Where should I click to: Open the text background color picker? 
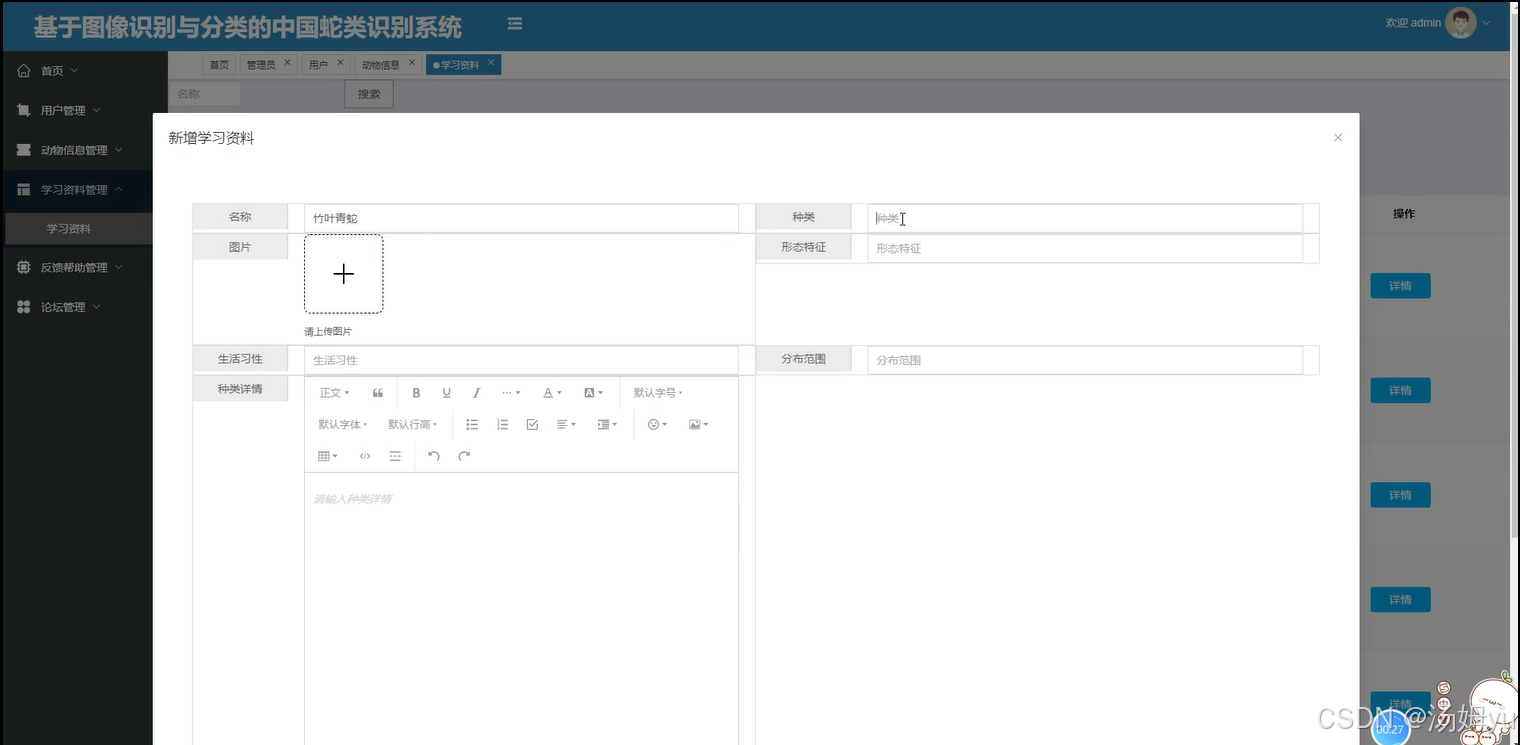point(593,393)
